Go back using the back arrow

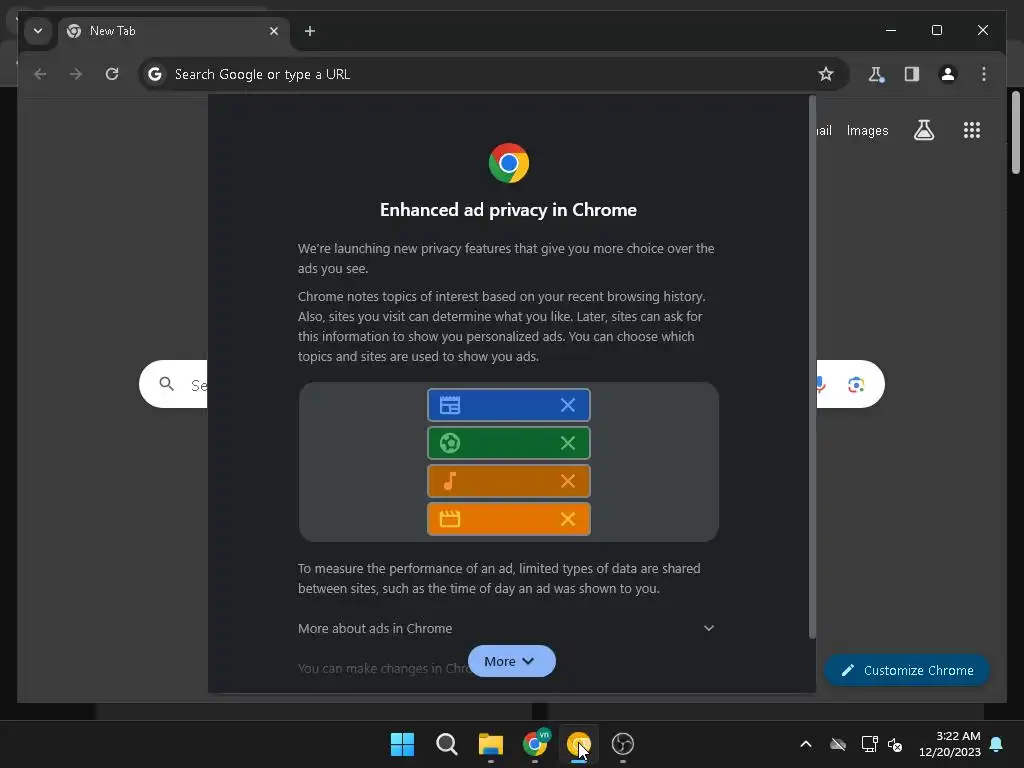[40, 74]
